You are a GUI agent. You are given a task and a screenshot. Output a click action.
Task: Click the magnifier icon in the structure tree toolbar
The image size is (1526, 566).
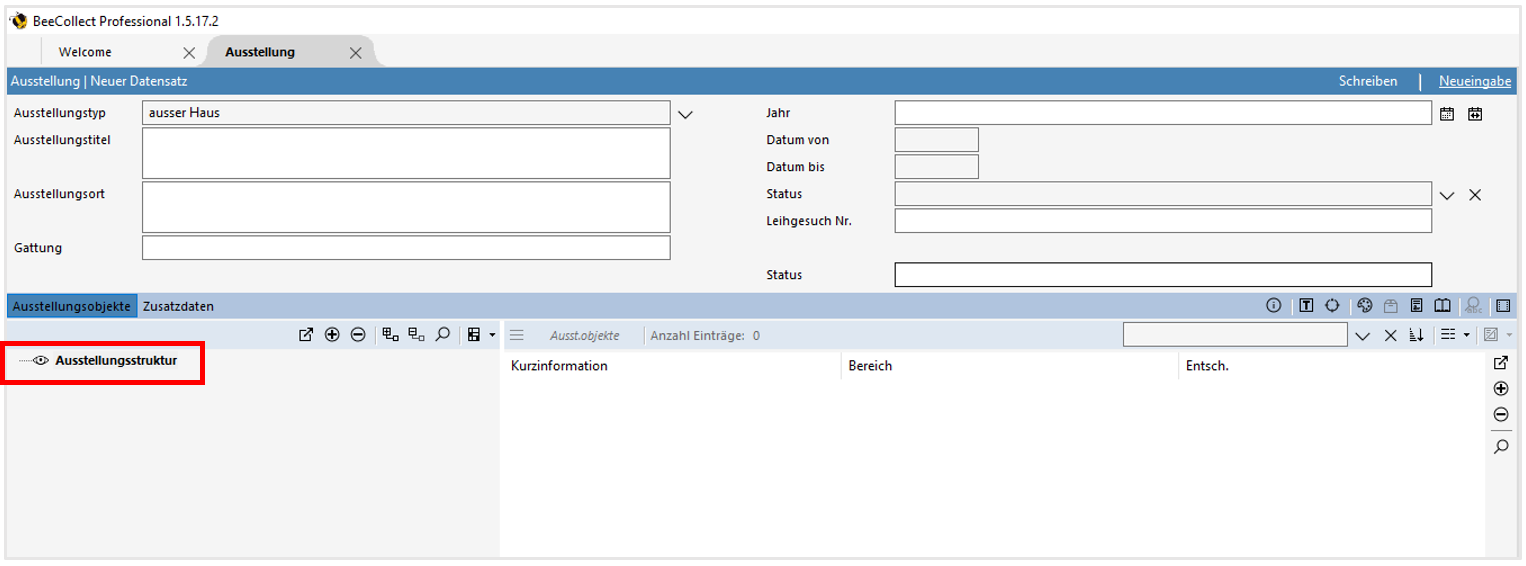tap(443, 335)
